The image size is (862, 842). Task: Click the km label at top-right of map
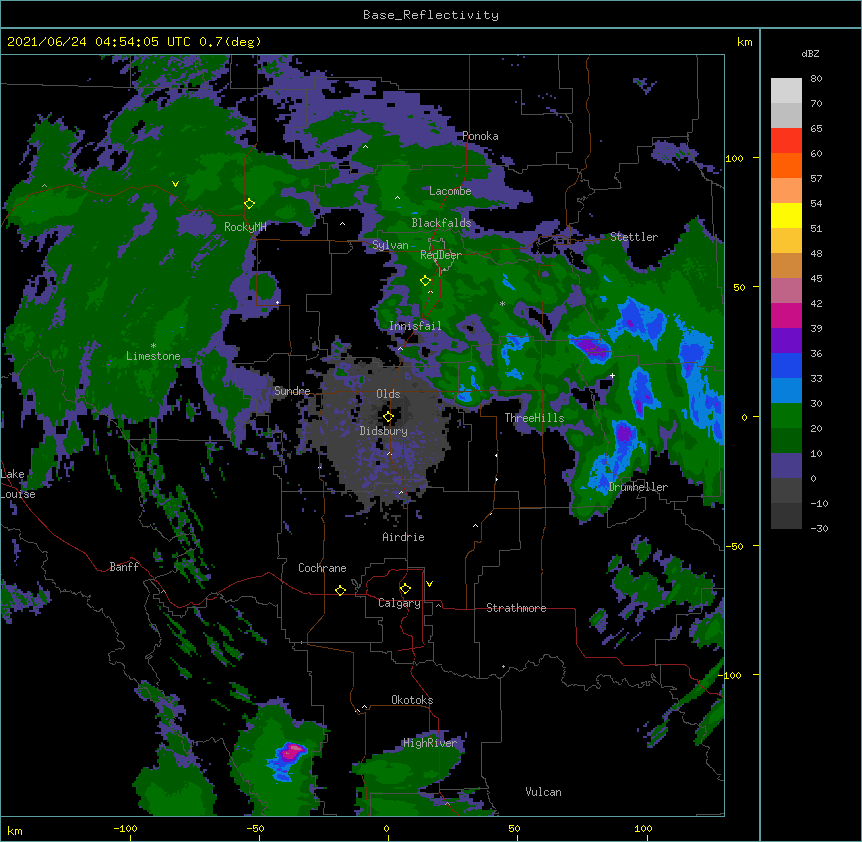pyautogui.click(x=745, y=42)
